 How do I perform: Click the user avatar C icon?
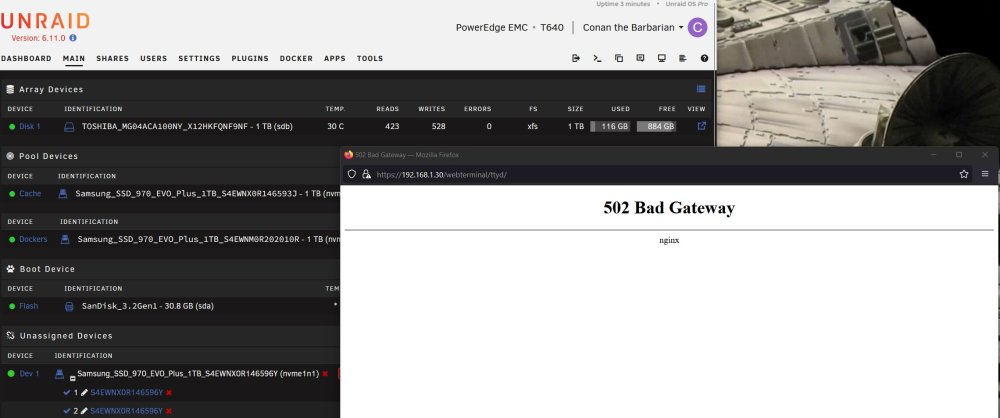[697, 27]
